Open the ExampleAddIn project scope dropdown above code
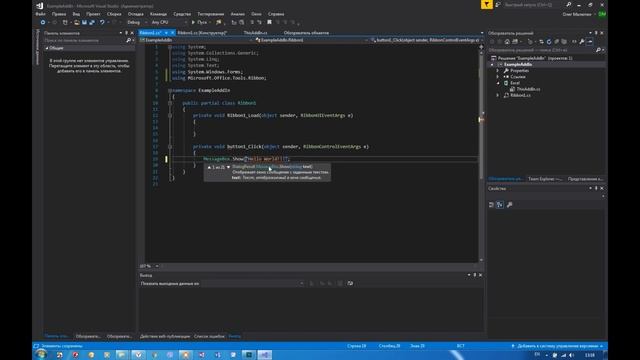Image resolution: width=640 pixels, height=360 pixels. (x=196, y=40)
